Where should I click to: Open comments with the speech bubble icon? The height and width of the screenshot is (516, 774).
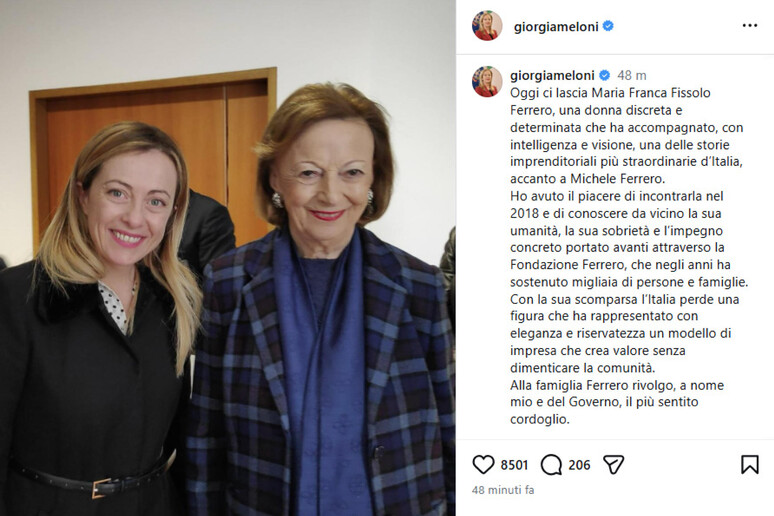(x=551, y=465)
